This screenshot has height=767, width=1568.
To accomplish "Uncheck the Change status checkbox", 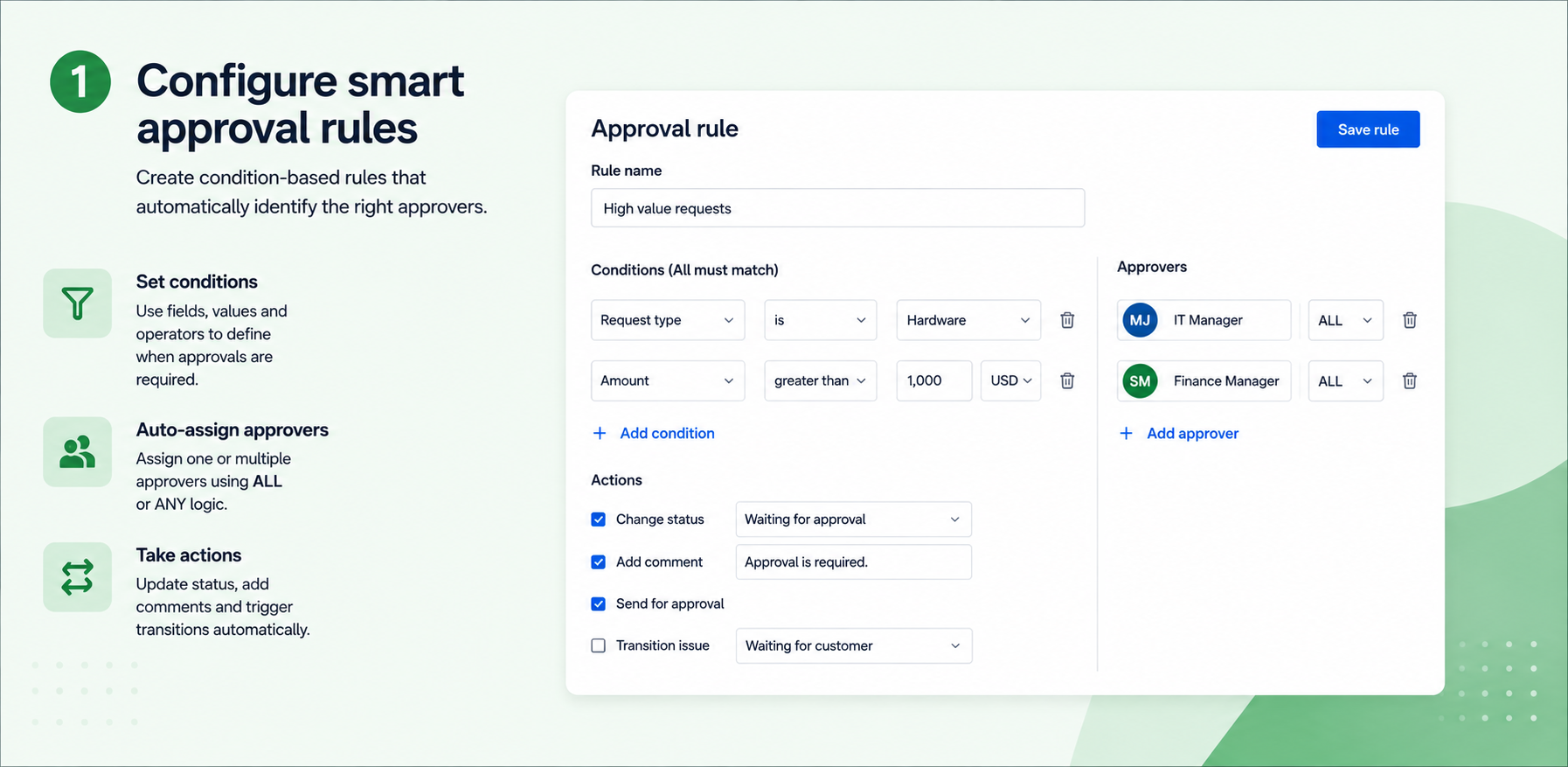I will (x=599, y=519).
